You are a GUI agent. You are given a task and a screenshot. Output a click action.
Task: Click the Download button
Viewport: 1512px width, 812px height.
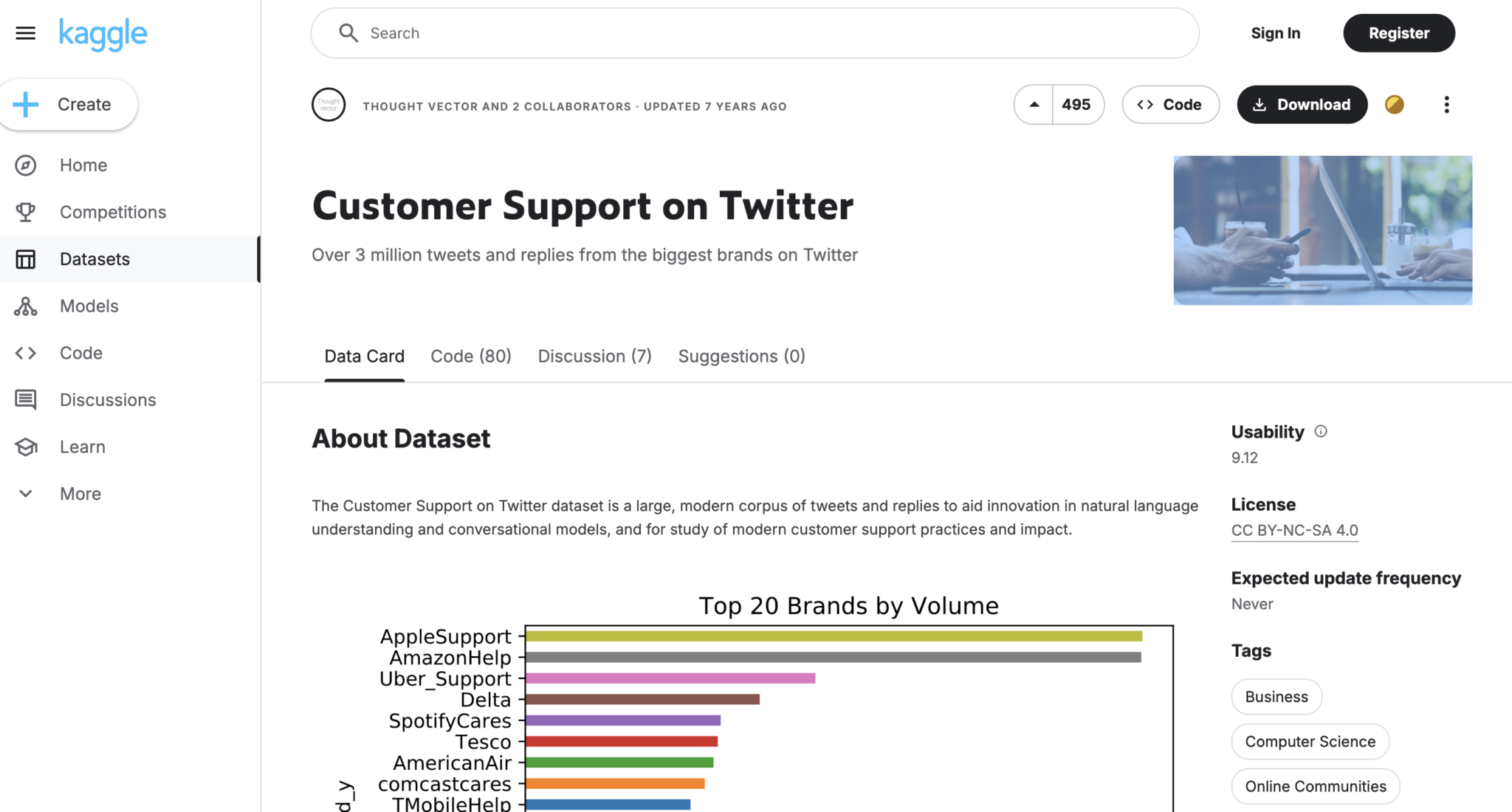click(x=1302, y=105)
